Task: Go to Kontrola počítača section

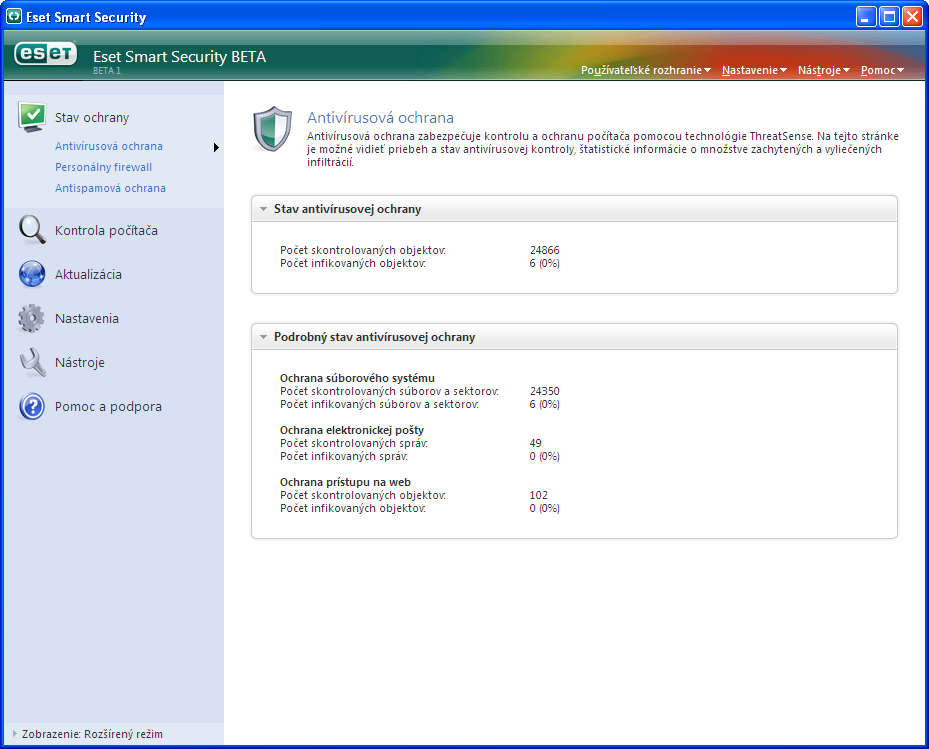Action: (106, 231)
